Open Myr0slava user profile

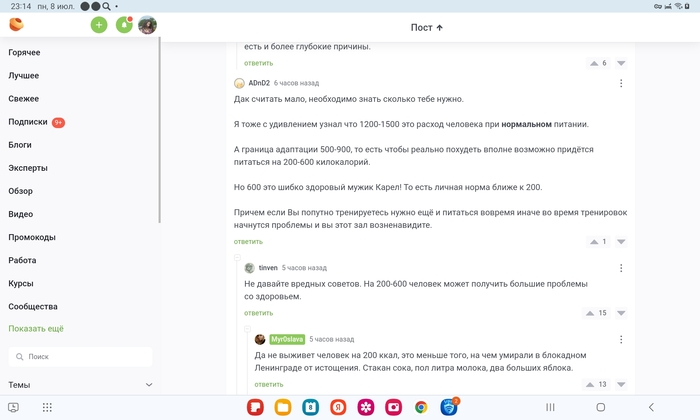(x=287, y=339)
